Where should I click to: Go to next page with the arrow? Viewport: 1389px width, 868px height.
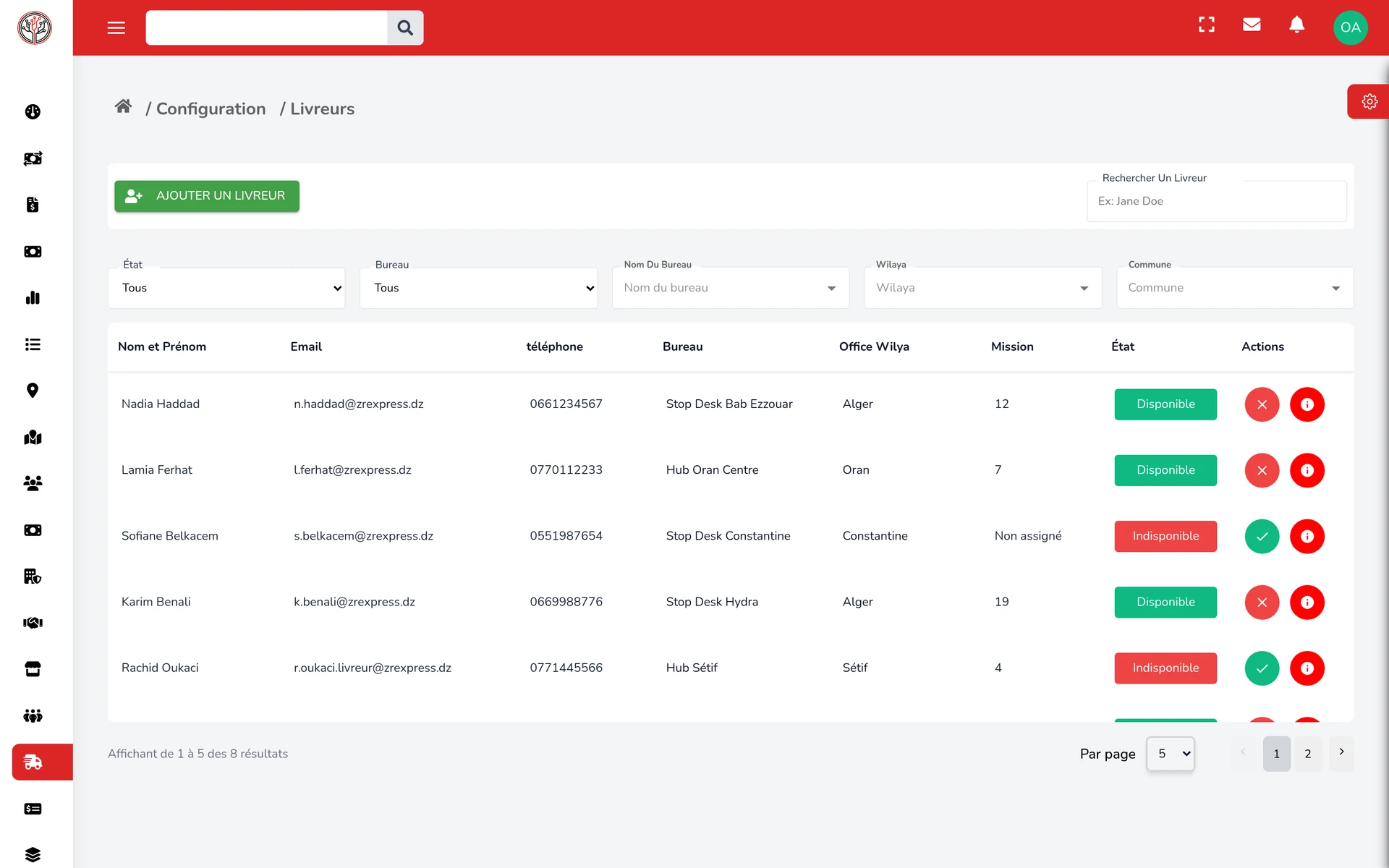1341,752
